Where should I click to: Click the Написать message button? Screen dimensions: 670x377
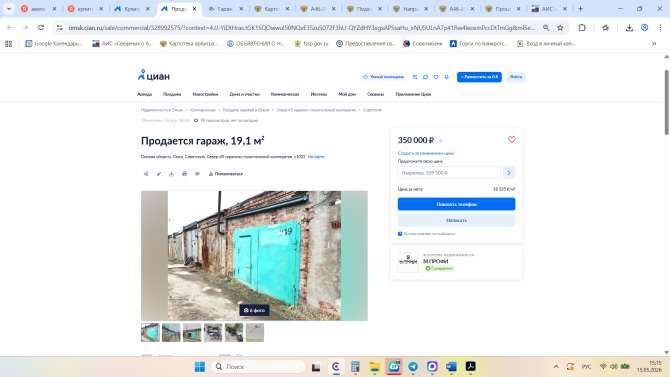point(456,220)
